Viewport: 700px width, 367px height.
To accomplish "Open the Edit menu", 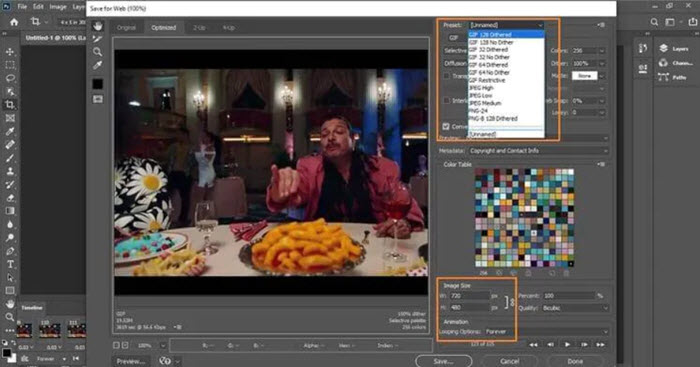I will click(x=38, y=7).
